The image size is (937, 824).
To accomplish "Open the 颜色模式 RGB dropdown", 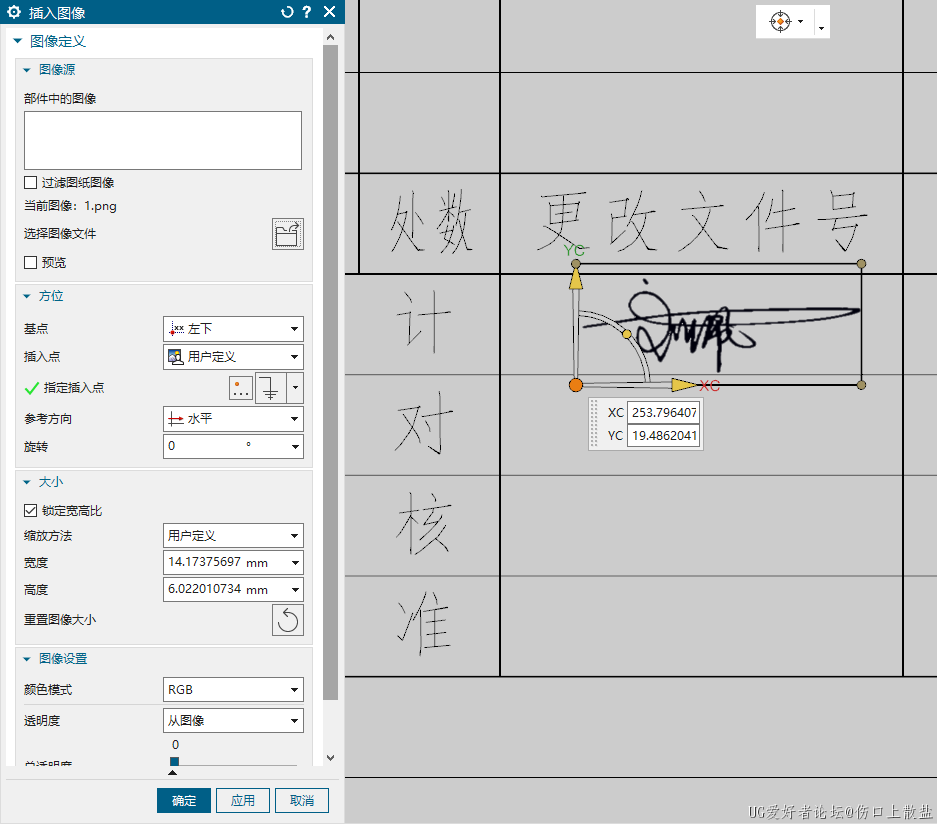I will (x=233, y=690).
